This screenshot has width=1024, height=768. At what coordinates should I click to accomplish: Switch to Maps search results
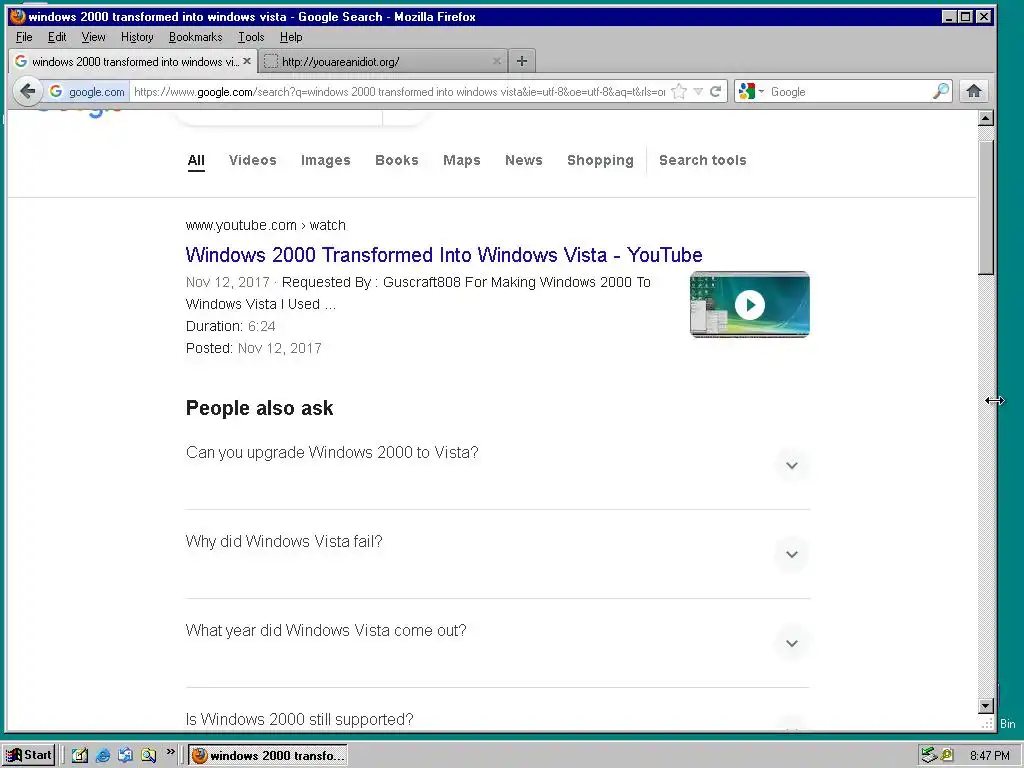(462, 160)
